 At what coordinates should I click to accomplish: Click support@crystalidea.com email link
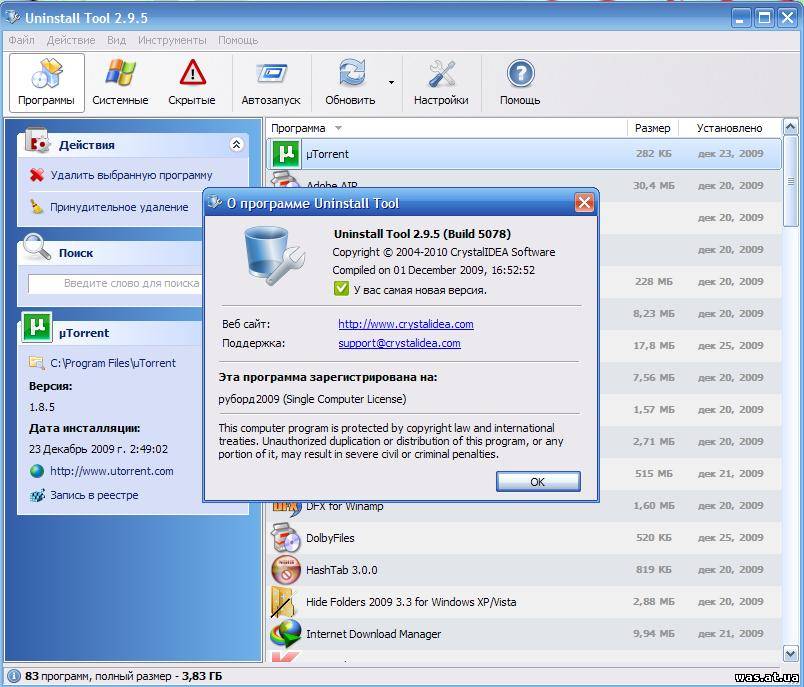(399, 343)
